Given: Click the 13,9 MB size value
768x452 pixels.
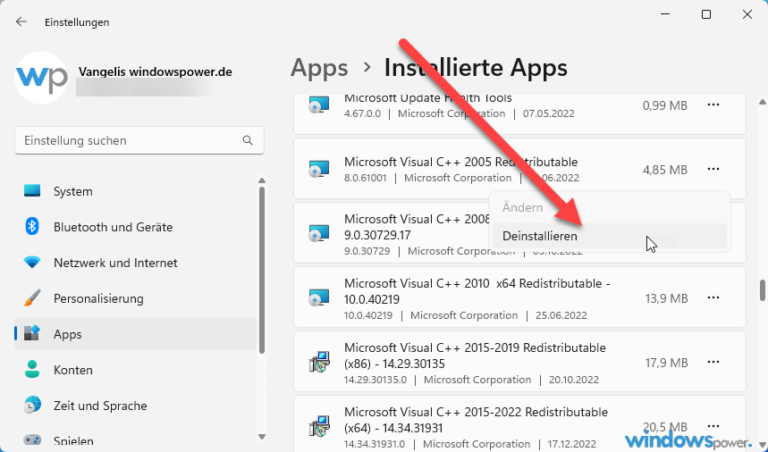Looking at the screenshot, I should [666, 298].
